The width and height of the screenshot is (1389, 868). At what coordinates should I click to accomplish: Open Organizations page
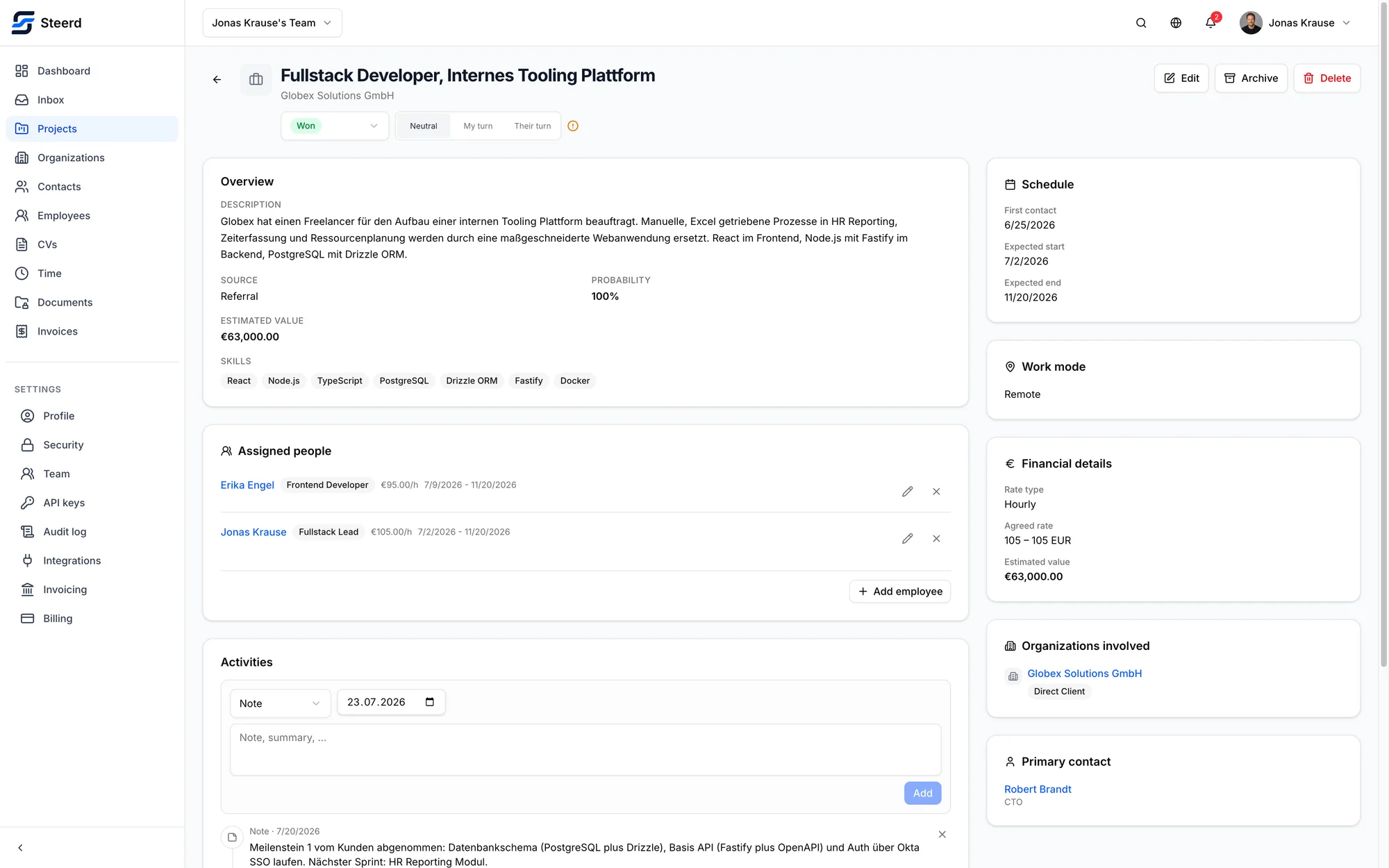click(x=92, y=158)
